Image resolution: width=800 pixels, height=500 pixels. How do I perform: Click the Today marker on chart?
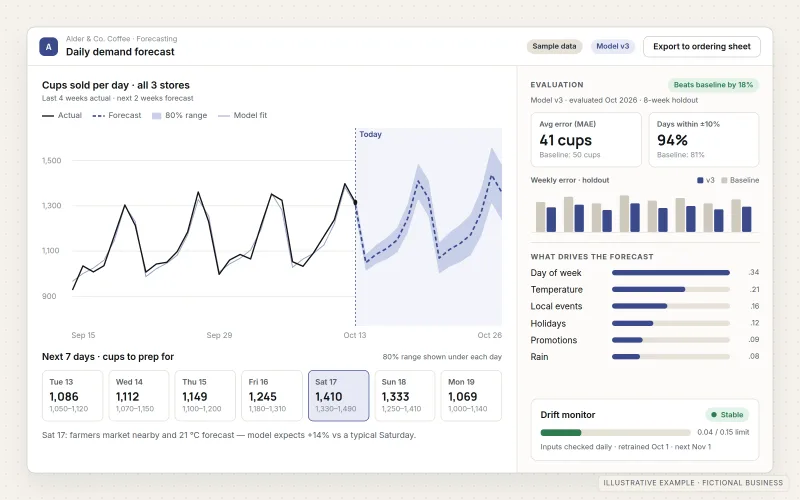pos(370,134)
